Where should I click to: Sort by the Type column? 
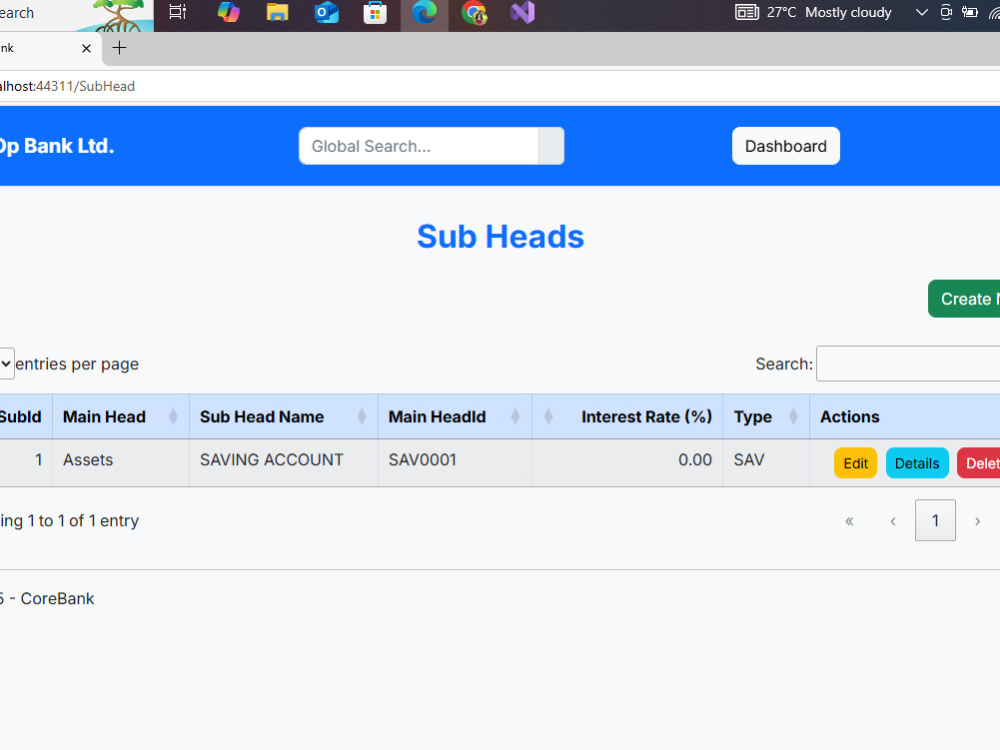[x=766, y=416]
